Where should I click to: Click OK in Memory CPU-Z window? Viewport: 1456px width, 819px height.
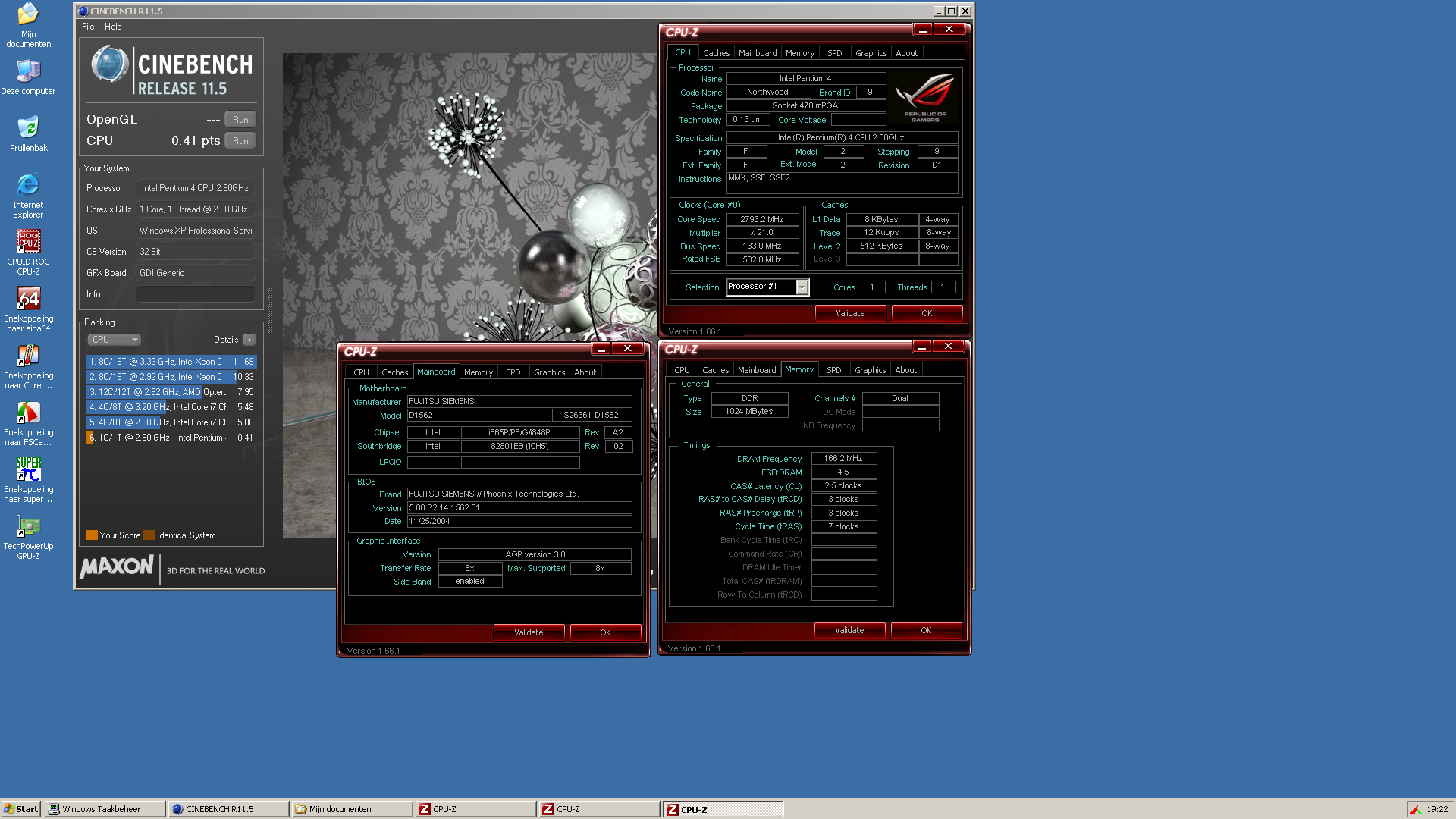(926, 630)
